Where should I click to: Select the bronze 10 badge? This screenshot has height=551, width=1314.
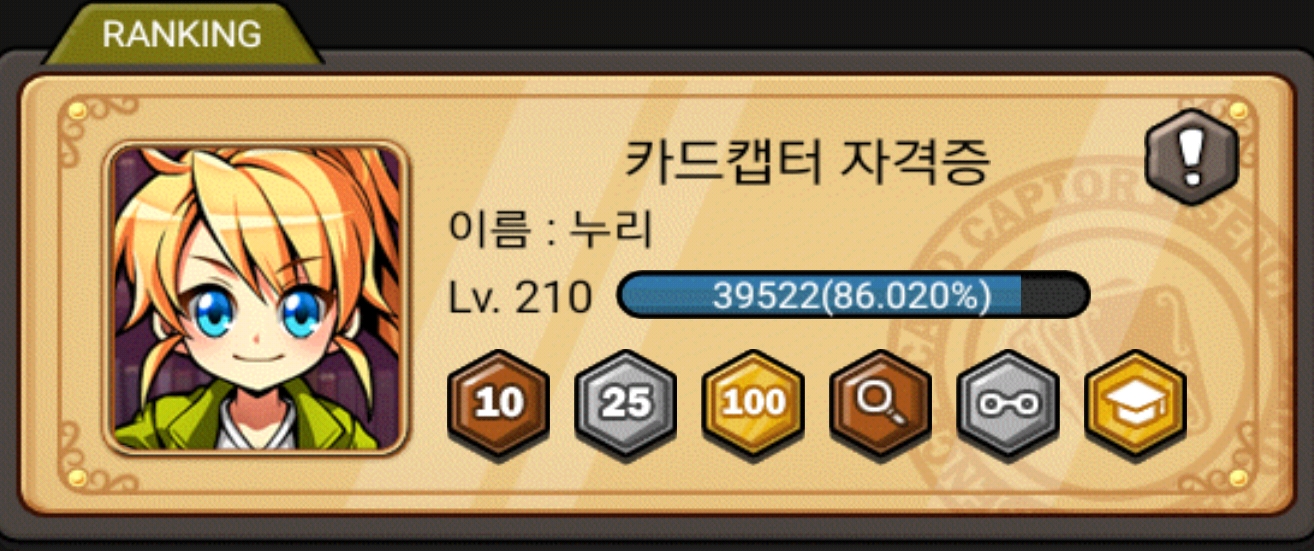(498, 403)
